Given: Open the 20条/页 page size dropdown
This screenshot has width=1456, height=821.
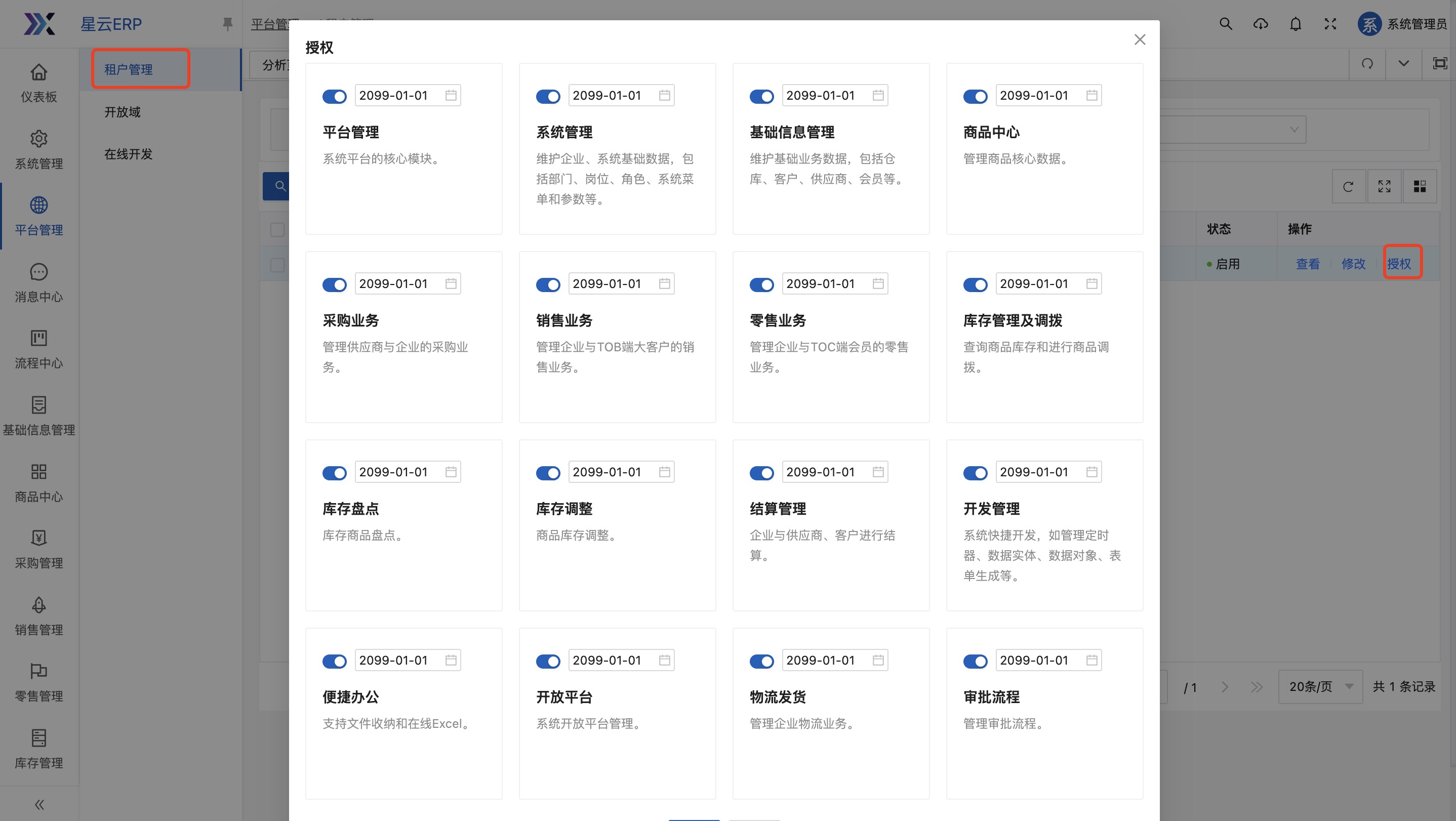Looking at the screenshot, I should [x=1320, y=686].
